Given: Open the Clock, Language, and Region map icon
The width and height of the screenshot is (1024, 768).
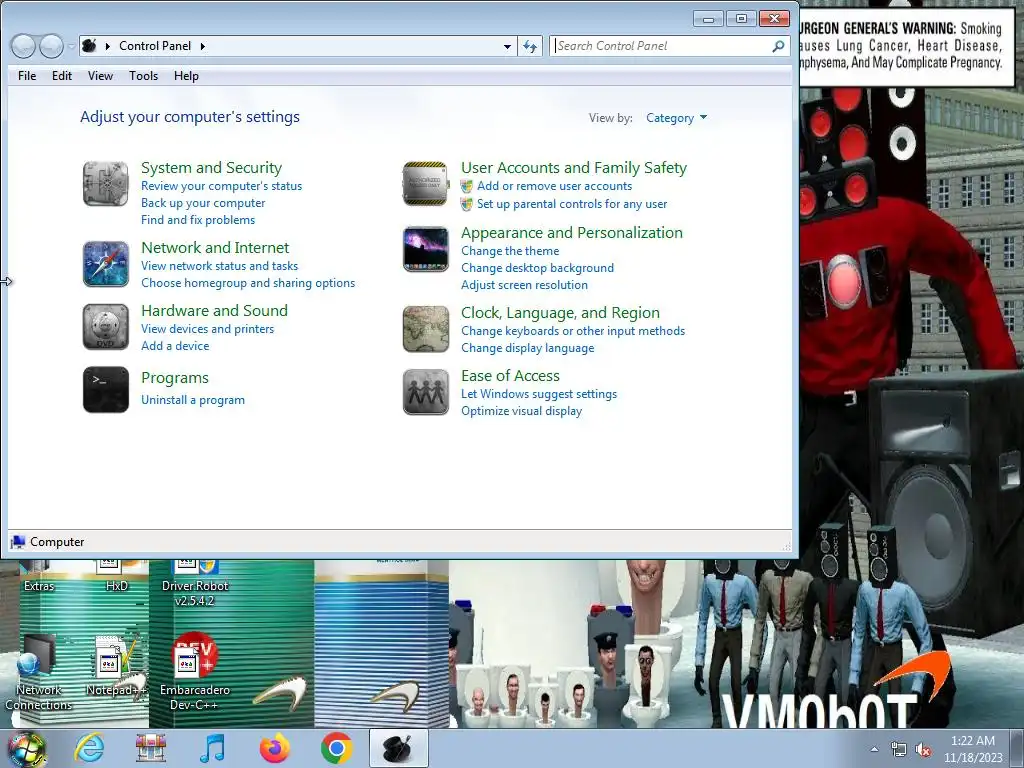Looking at the screenshot, I should (426, 329).
